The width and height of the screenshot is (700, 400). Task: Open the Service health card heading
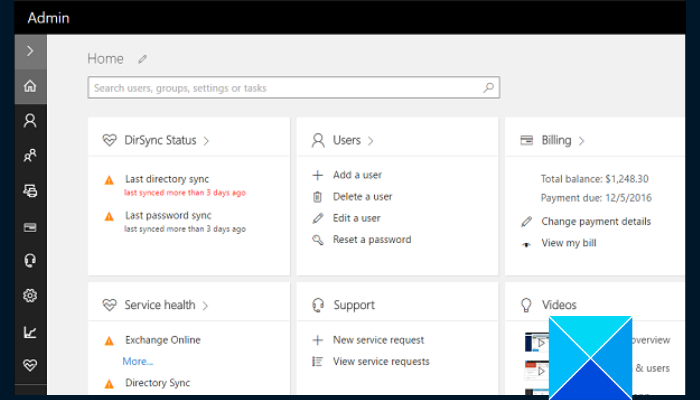coord(160,305)
